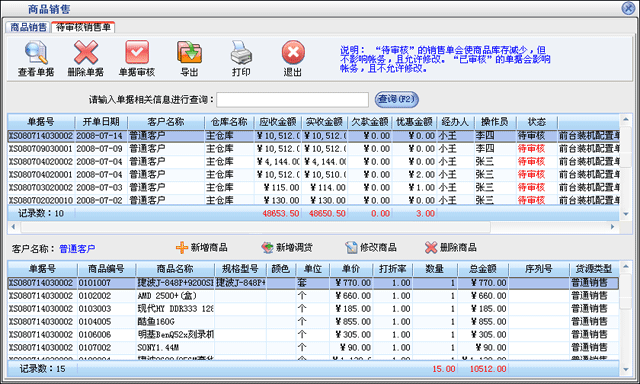The height and width of the screenshot is (384, 640).
Task: Click 修改商品 edit icon
Action: [x=351, y=247]
